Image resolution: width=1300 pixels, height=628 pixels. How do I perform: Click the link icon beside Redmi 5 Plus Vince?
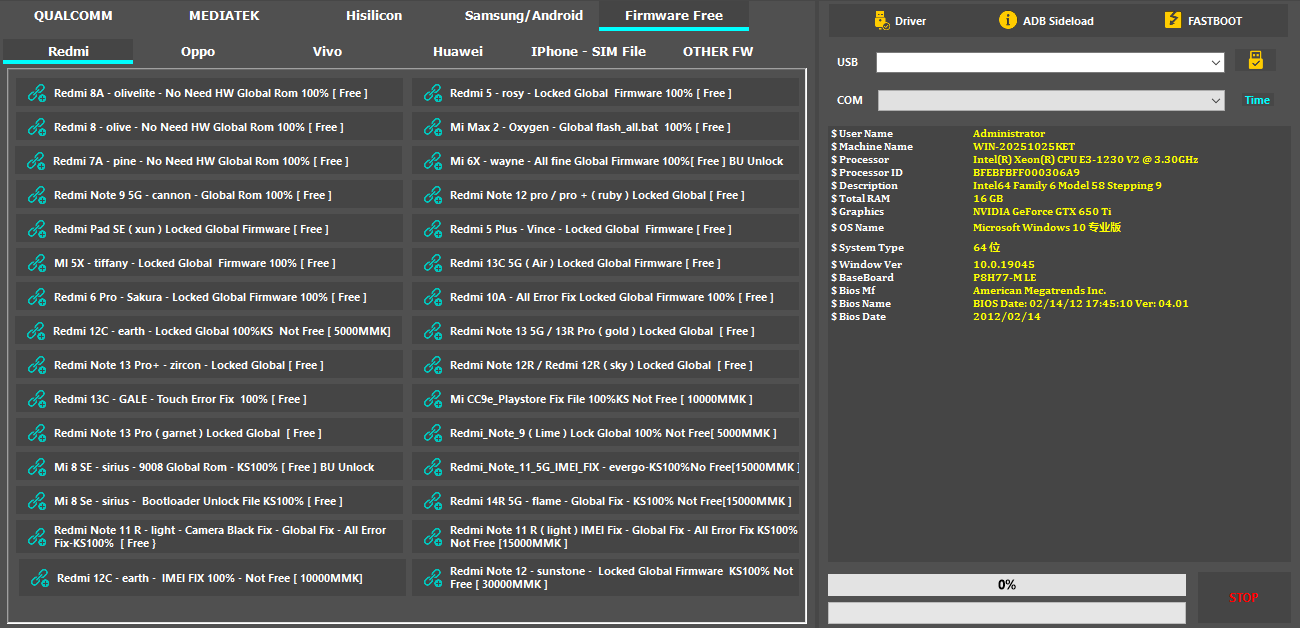click(433, 229)
